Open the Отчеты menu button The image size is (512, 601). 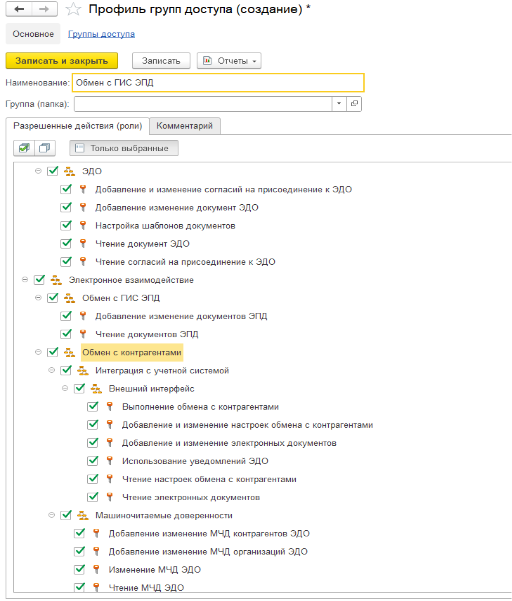click(x=229, y=61)
